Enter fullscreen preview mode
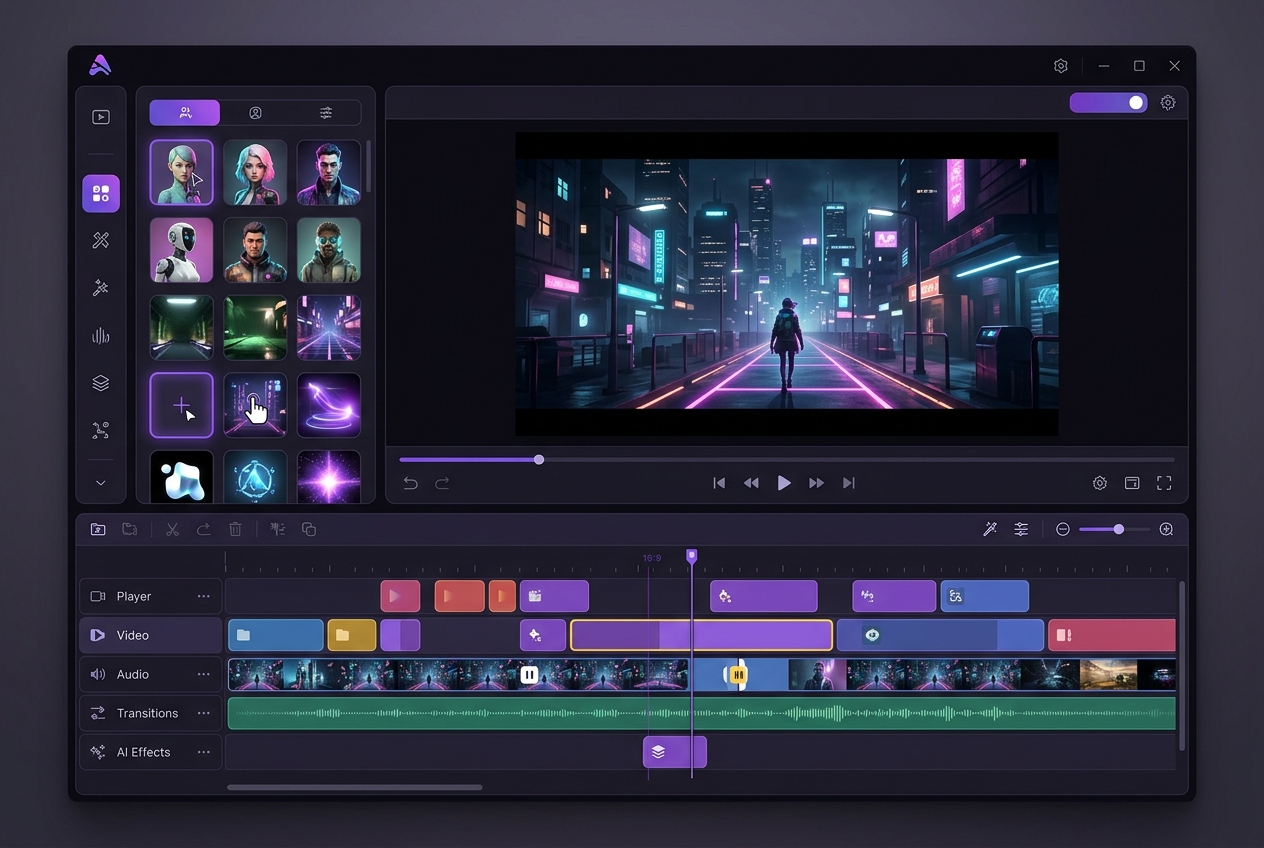The image size is (1264, 848). 1164,483
